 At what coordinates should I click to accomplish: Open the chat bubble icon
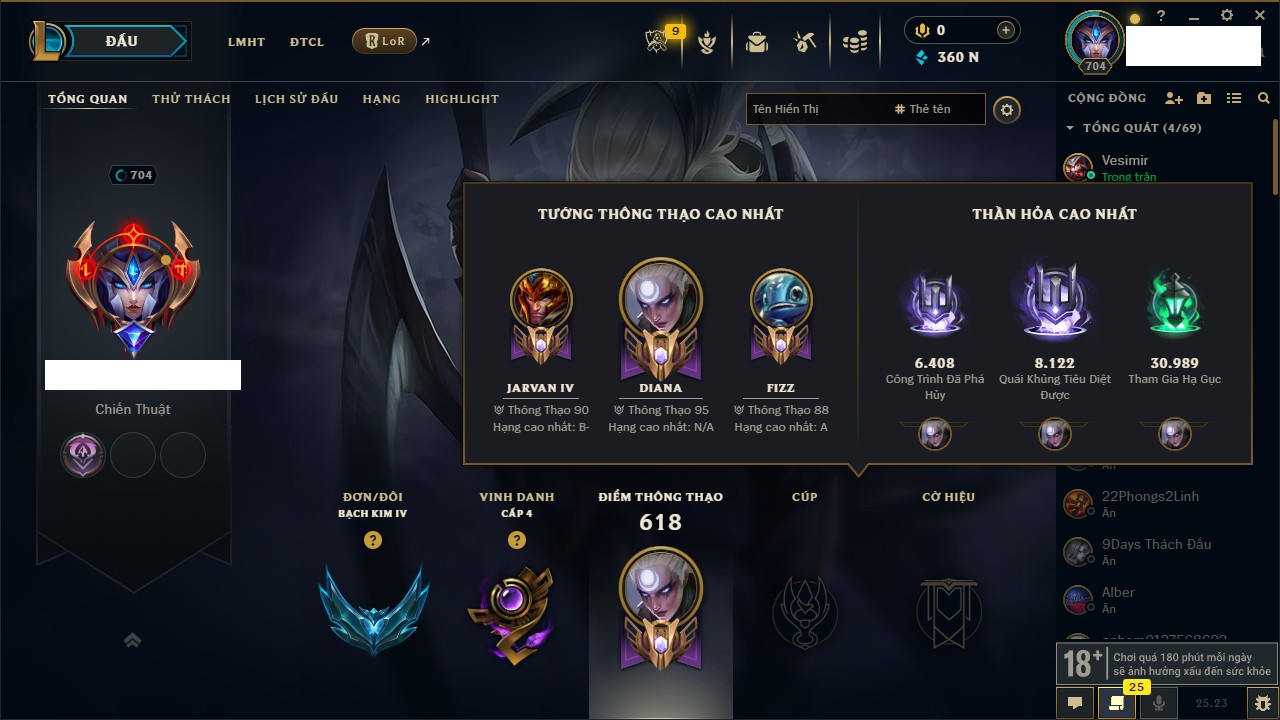1075,703
